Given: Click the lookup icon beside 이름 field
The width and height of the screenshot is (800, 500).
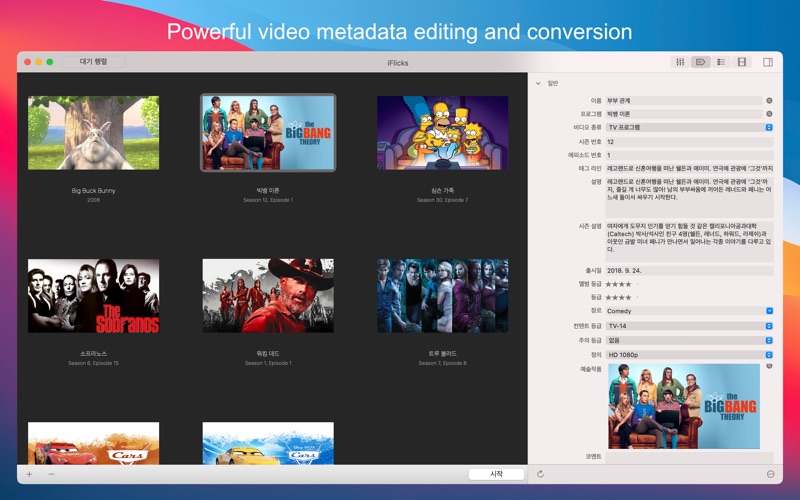Looking at the screenshot, I should tap(769, 101).
